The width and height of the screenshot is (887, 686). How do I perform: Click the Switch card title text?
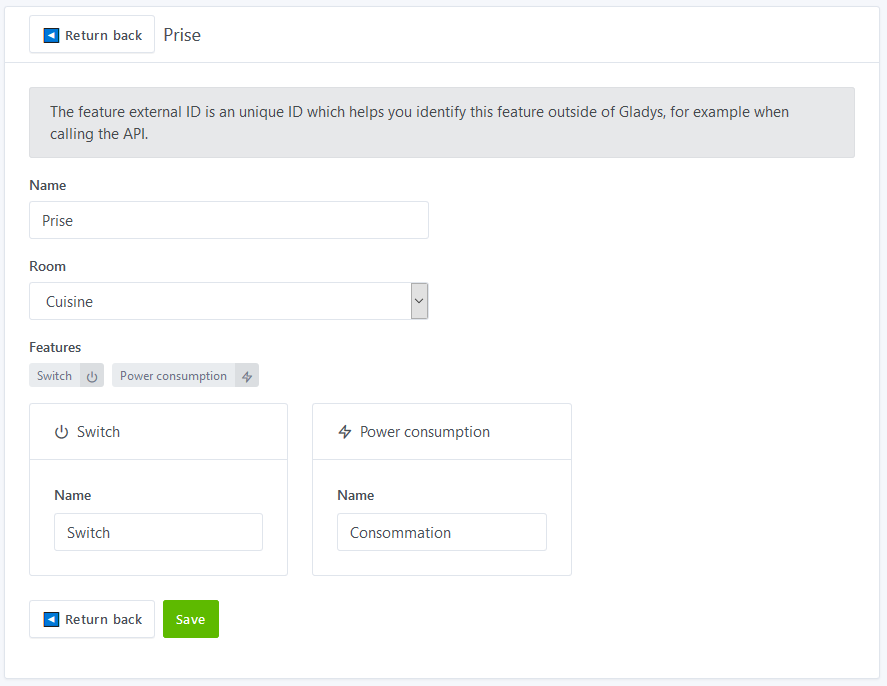tap(98, 432)
